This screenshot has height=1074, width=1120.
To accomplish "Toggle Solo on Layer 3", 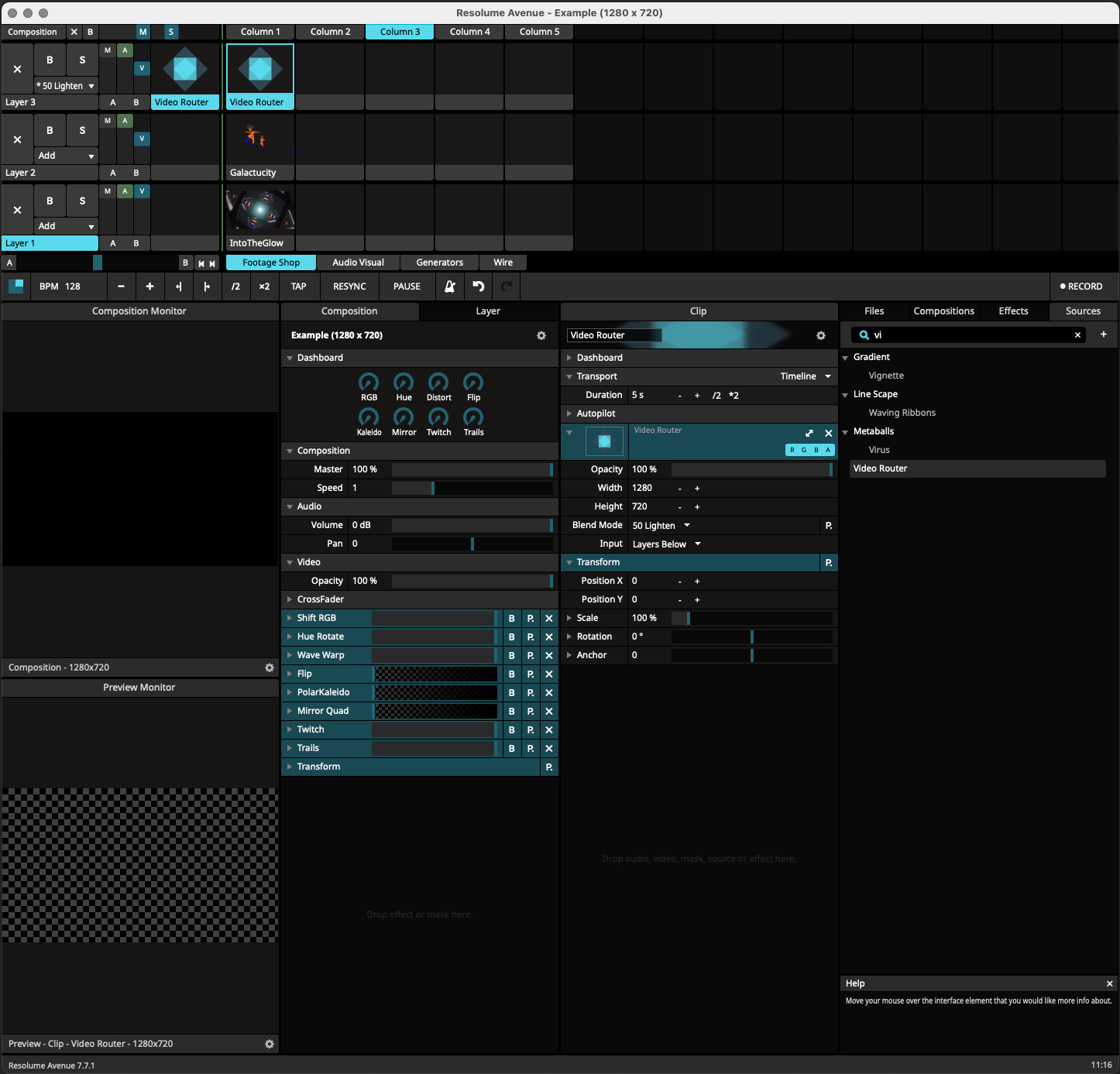I will pyautogui.click(x=82, y=60).
